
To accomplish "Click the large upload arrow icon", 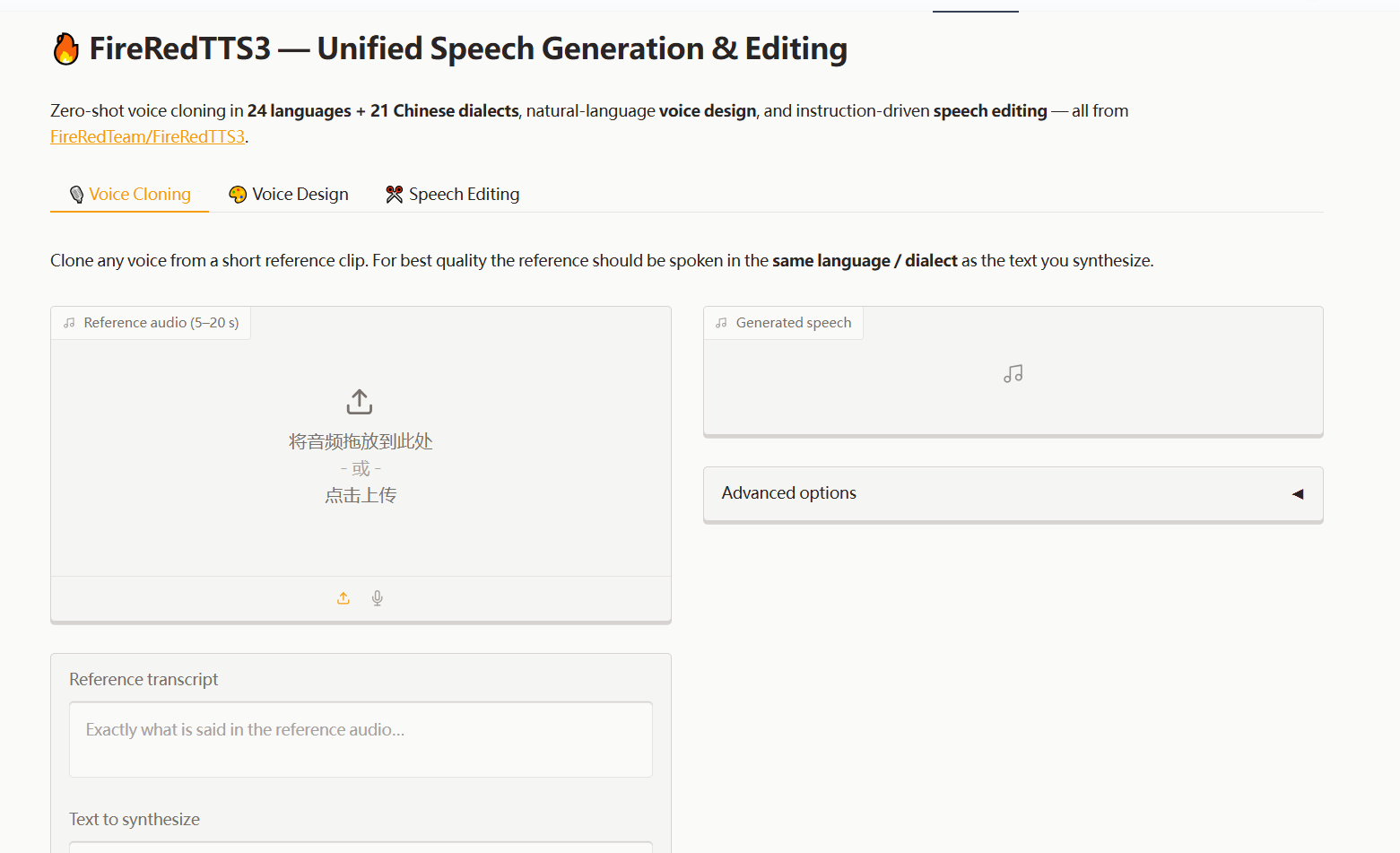I will (360, 402).
